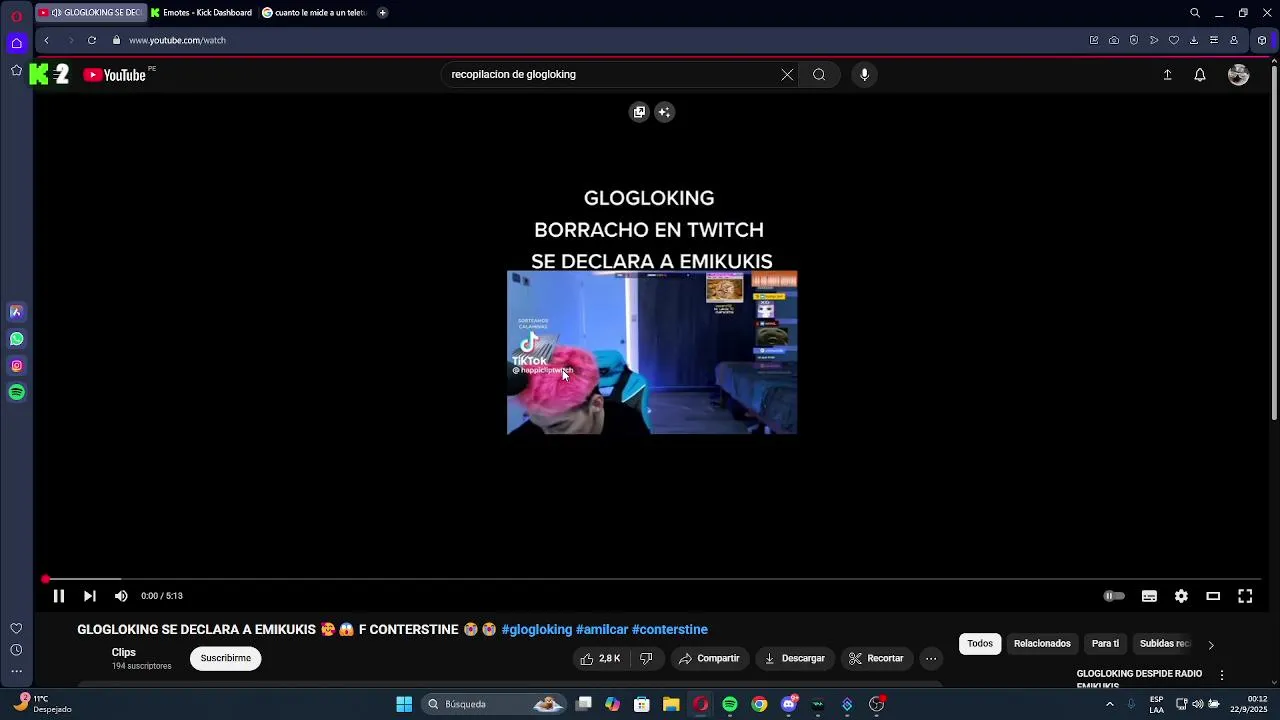Show hidden system tray icons chevron
Screen dimensions: 1280x720
1109,704
